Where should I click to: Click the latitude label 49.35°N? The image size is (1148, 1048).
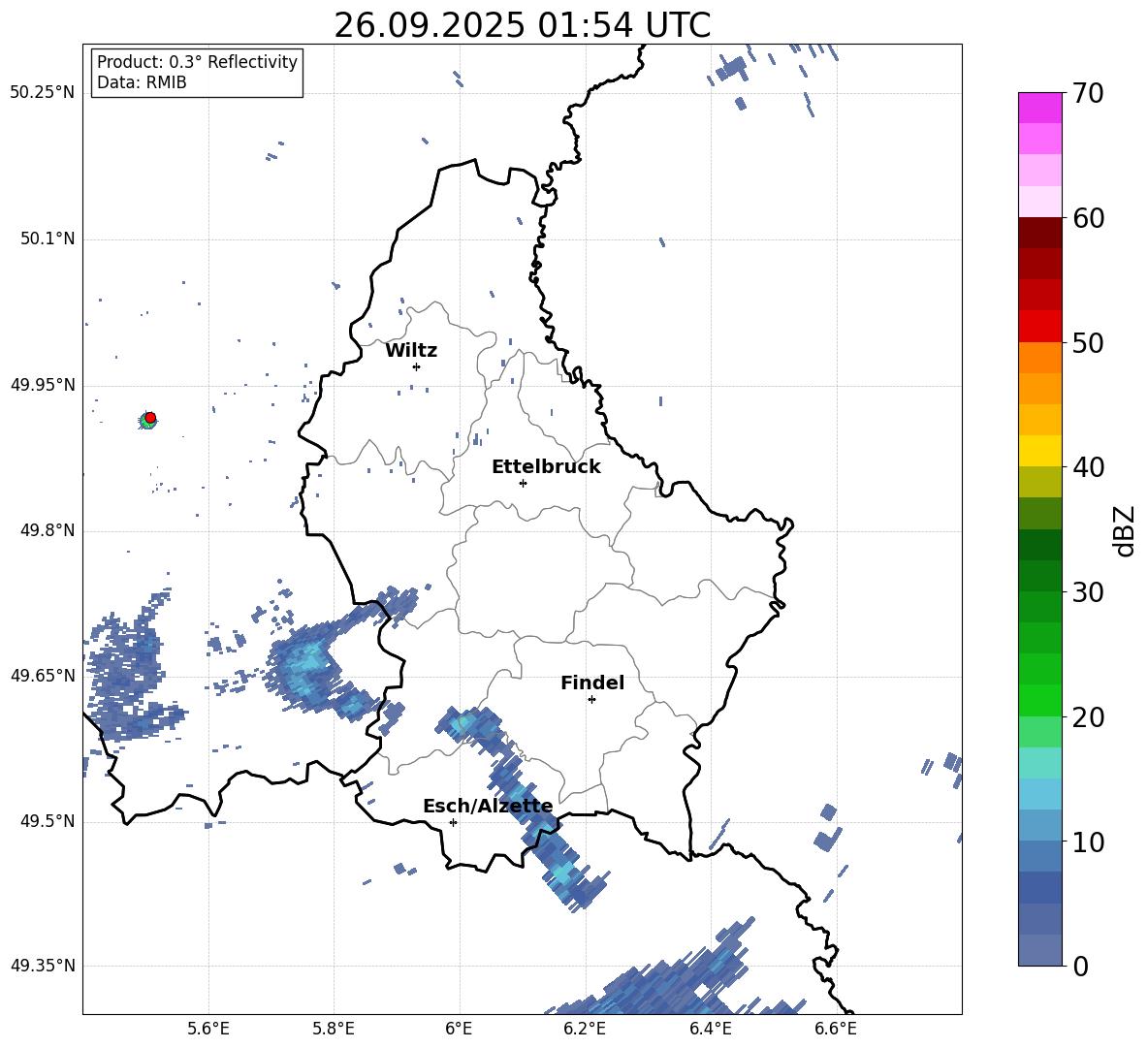tap(43, 966)
